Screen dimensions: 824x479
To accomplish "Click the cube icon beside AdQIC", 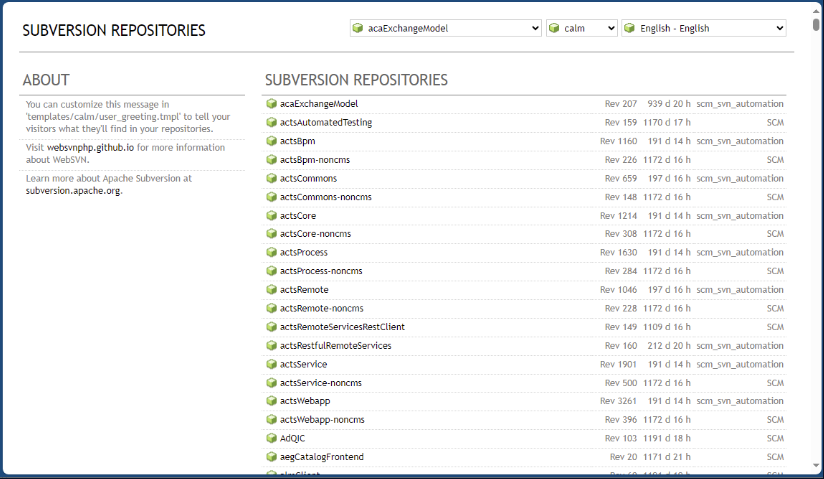I will (271, 438).
